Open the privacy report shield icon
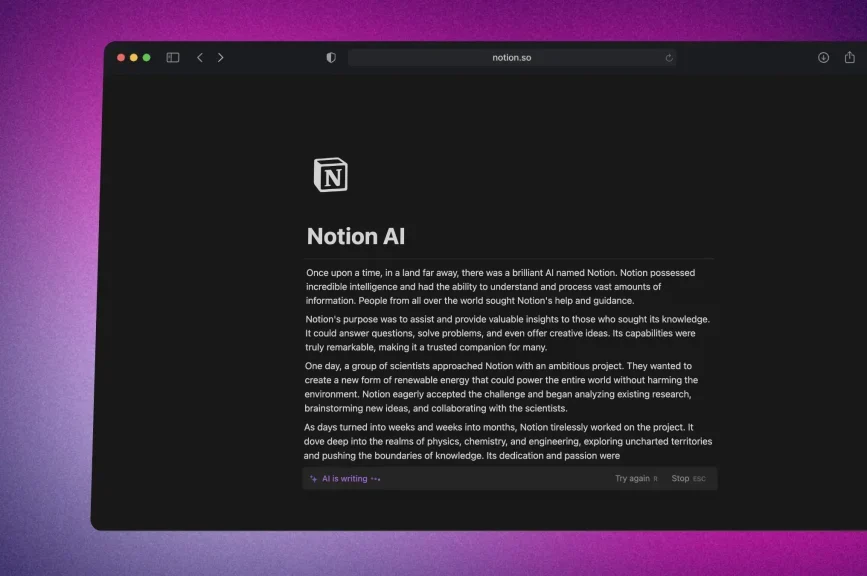This screenshot has height=576, width=867. click(x=331, y=58)
